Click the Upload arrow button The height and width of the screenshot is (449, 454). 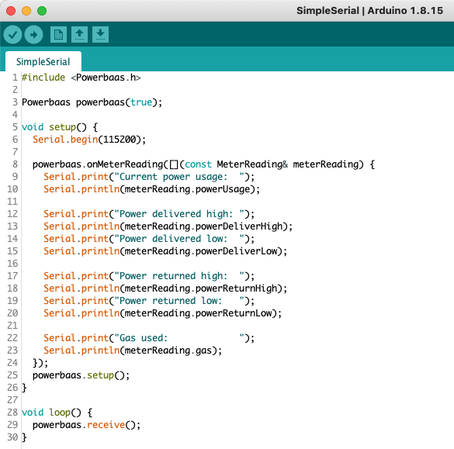pos(34,34)
